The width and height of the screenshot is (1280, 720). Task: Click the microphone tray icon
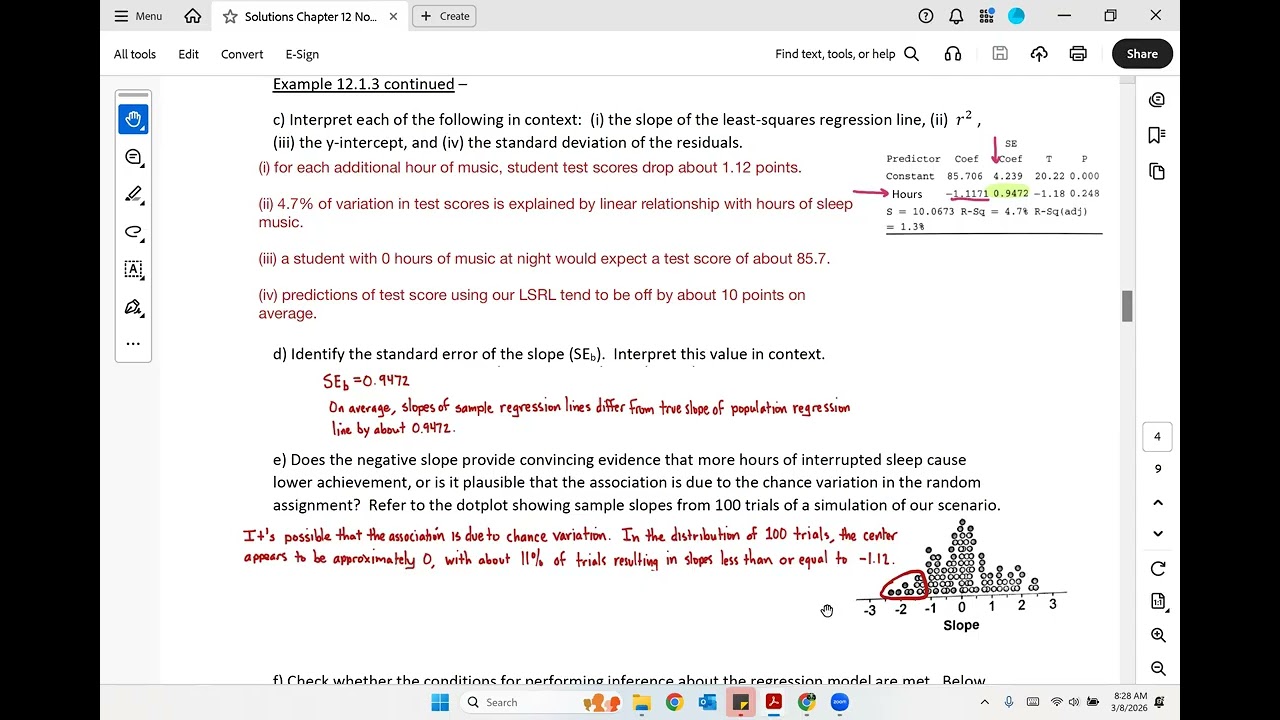point(1009,702)
